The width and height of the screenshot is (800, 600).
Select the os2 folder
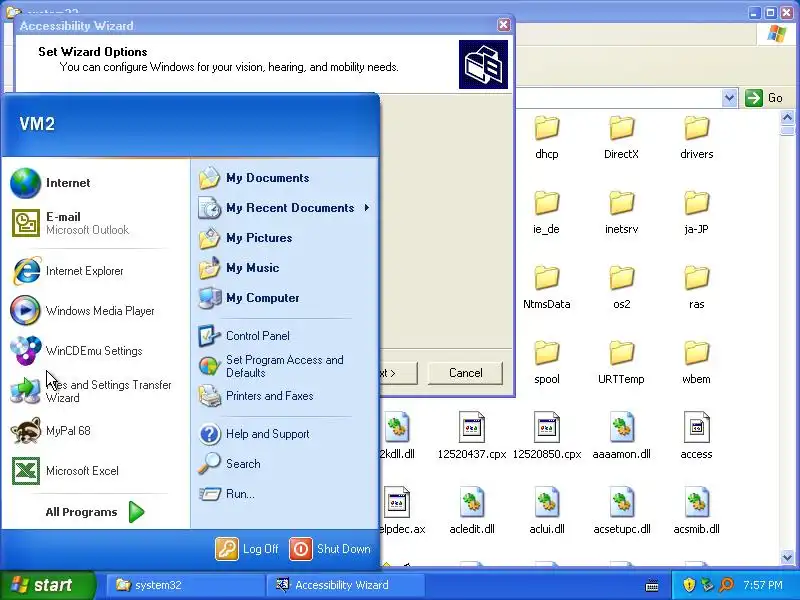point(621,288)
